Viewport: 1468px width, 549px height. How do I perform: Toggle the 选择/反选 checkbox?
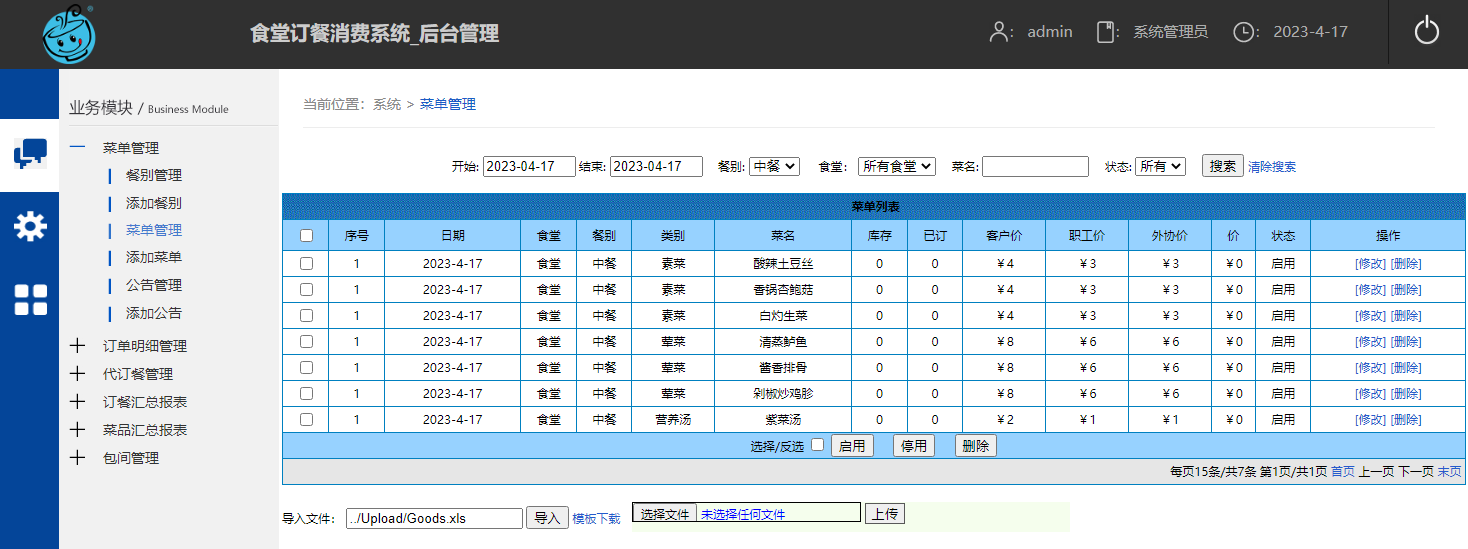click(817, 445)
